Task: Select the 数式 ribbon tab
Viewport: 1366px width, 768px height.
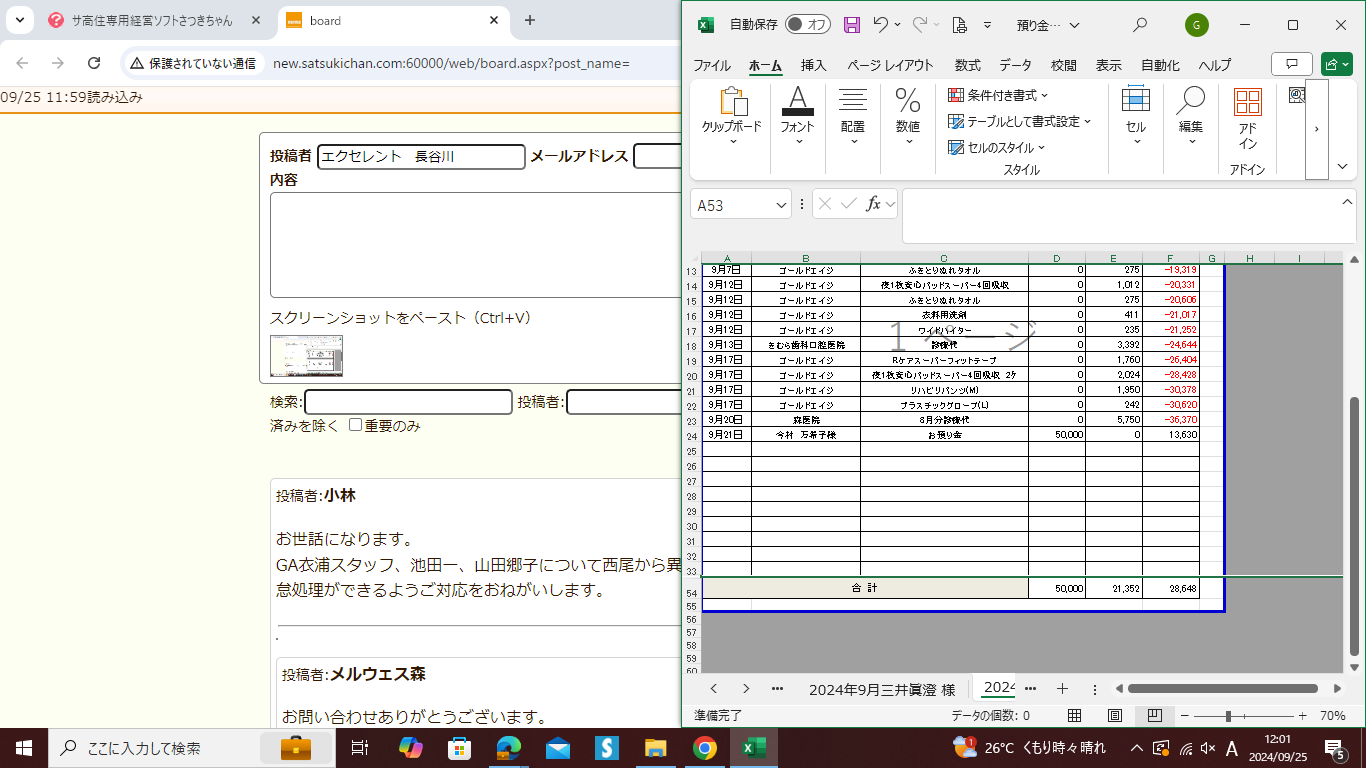Action: (967, 65)
